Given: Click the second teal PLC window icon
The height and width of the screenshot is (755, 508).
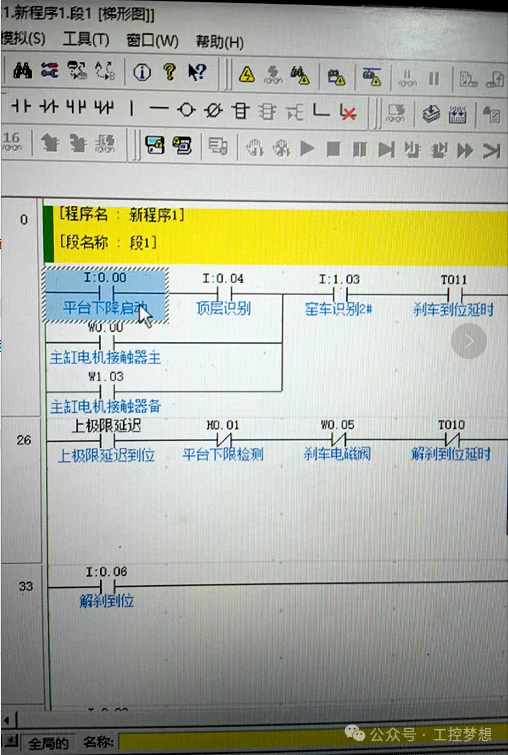Looking at the screenshot, I should pyautogui.click(x=182, y=145).
